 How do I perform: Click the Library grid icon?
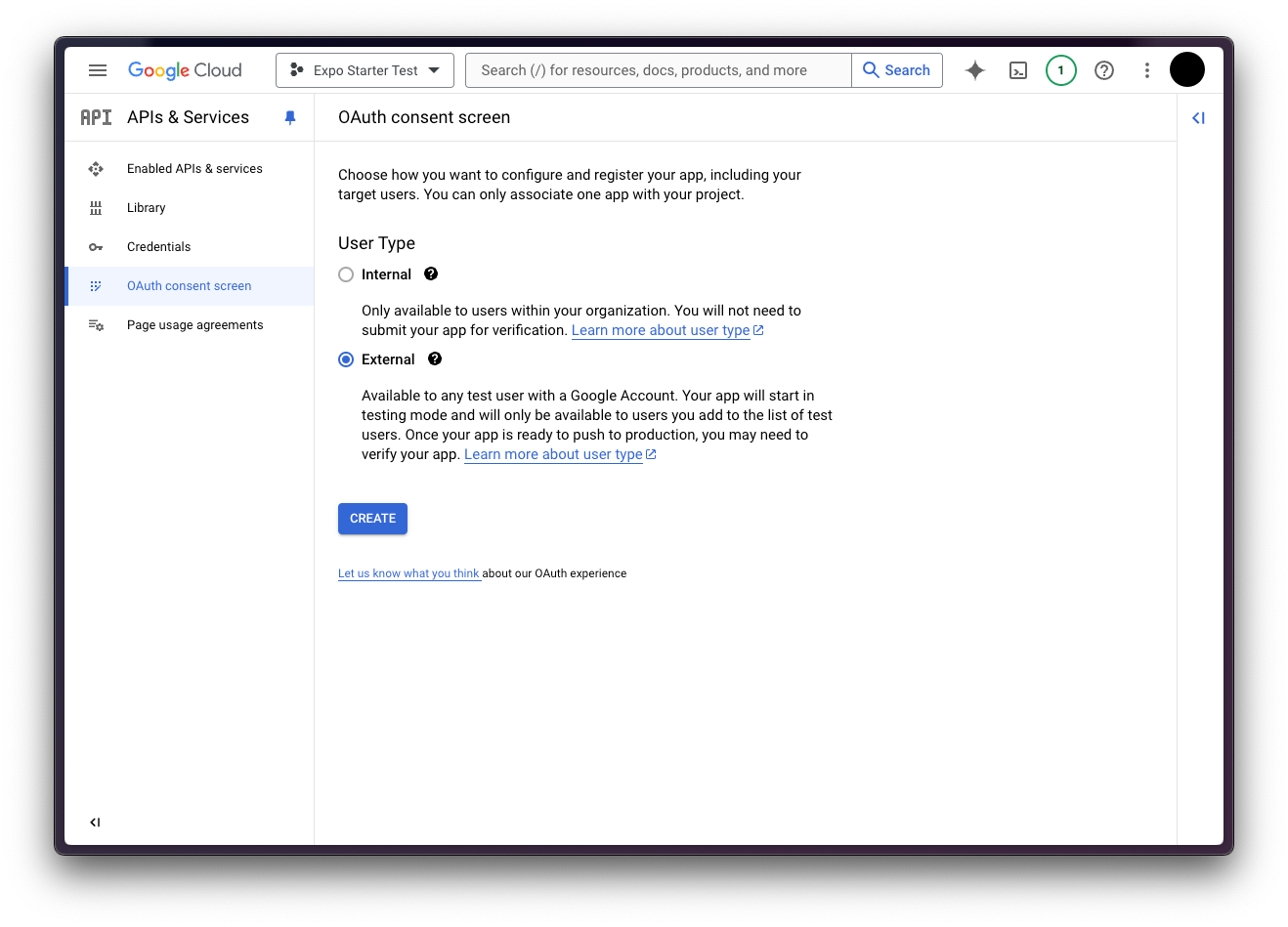96,208
